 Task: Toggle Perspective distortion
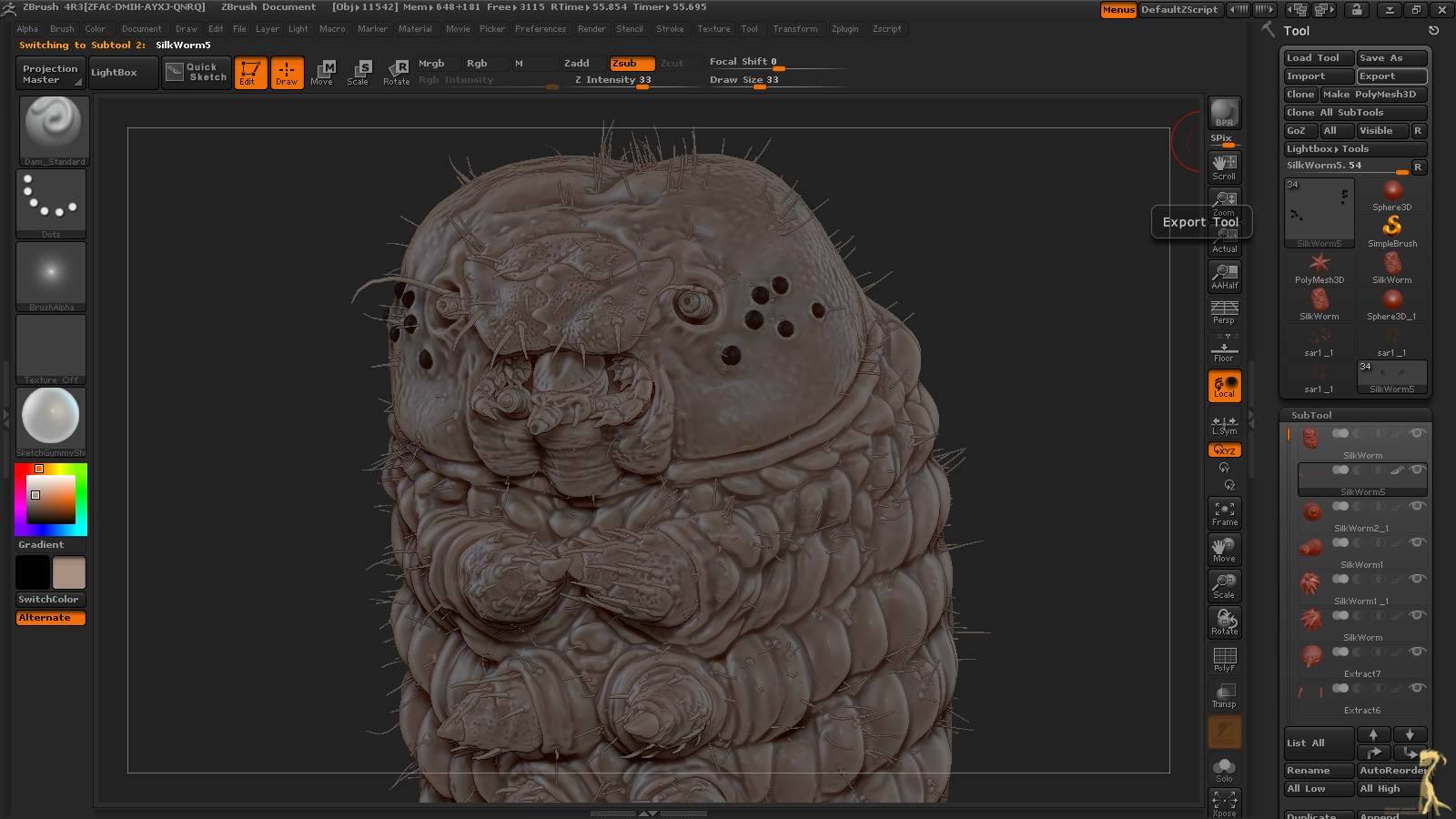coord(1225,312)
